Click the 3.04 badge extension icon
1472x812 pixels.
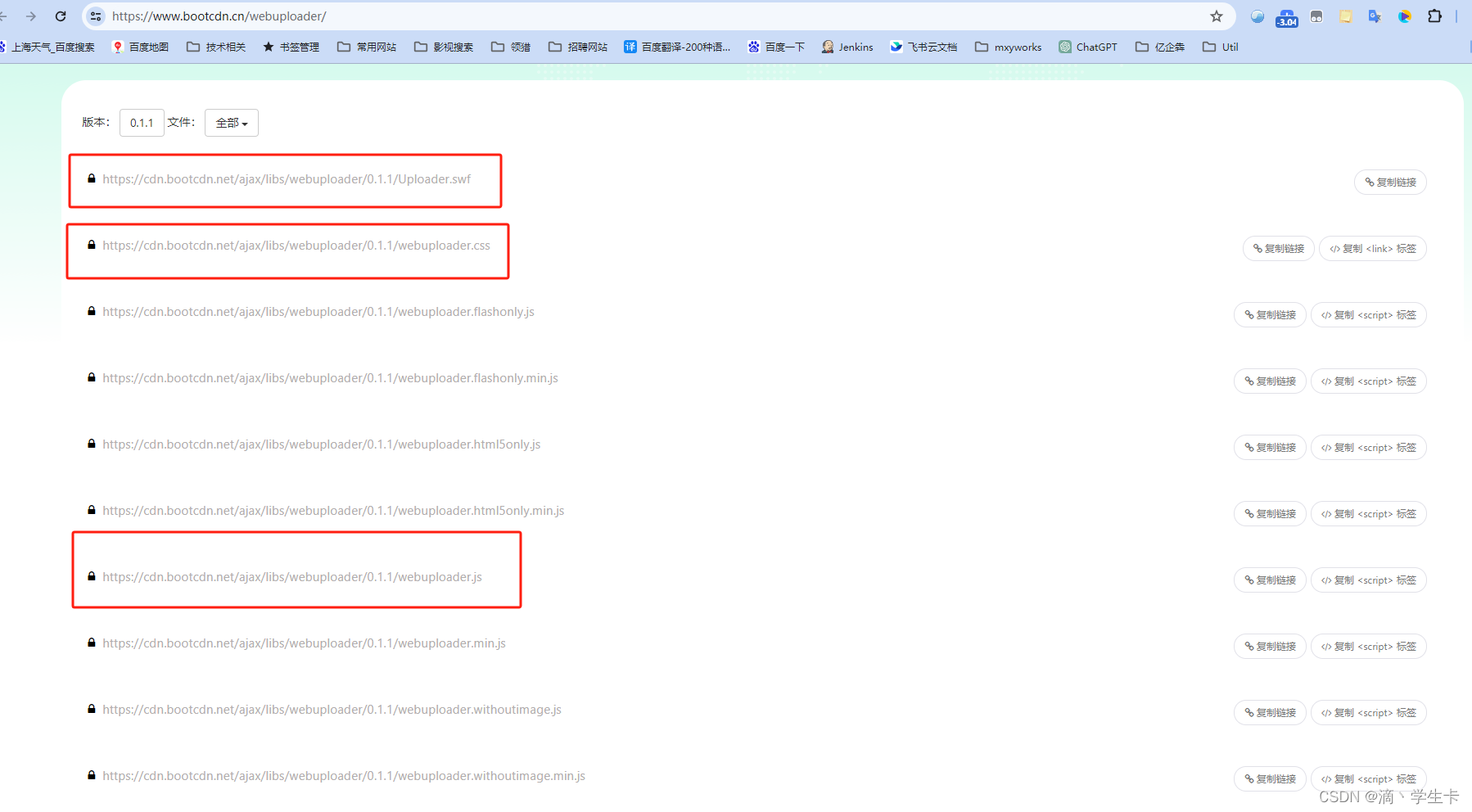pyautogui.click(x=1287, y=17)
